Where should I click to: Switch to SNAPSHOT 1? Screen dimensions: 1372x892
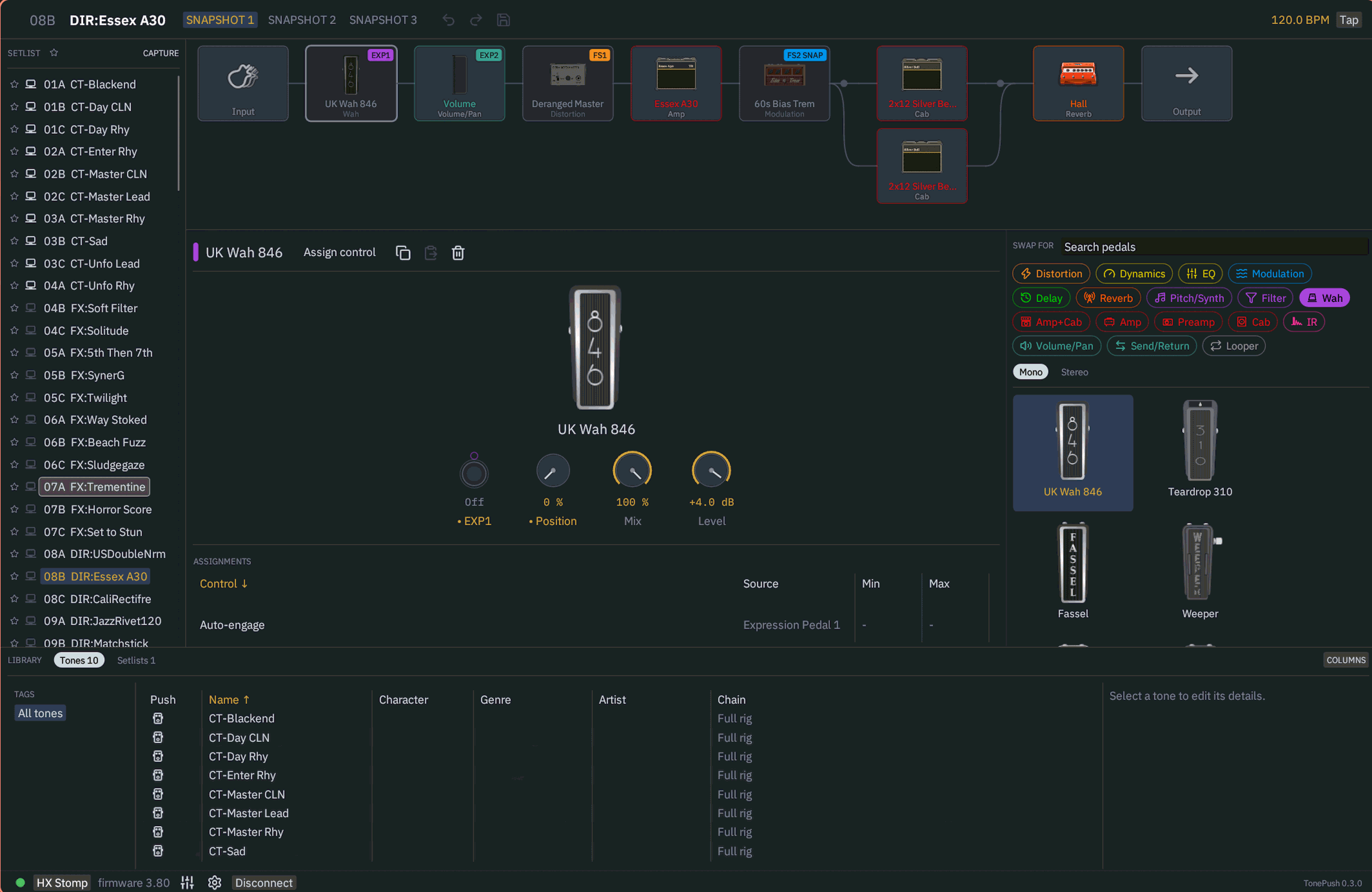[x=220, y=20]
